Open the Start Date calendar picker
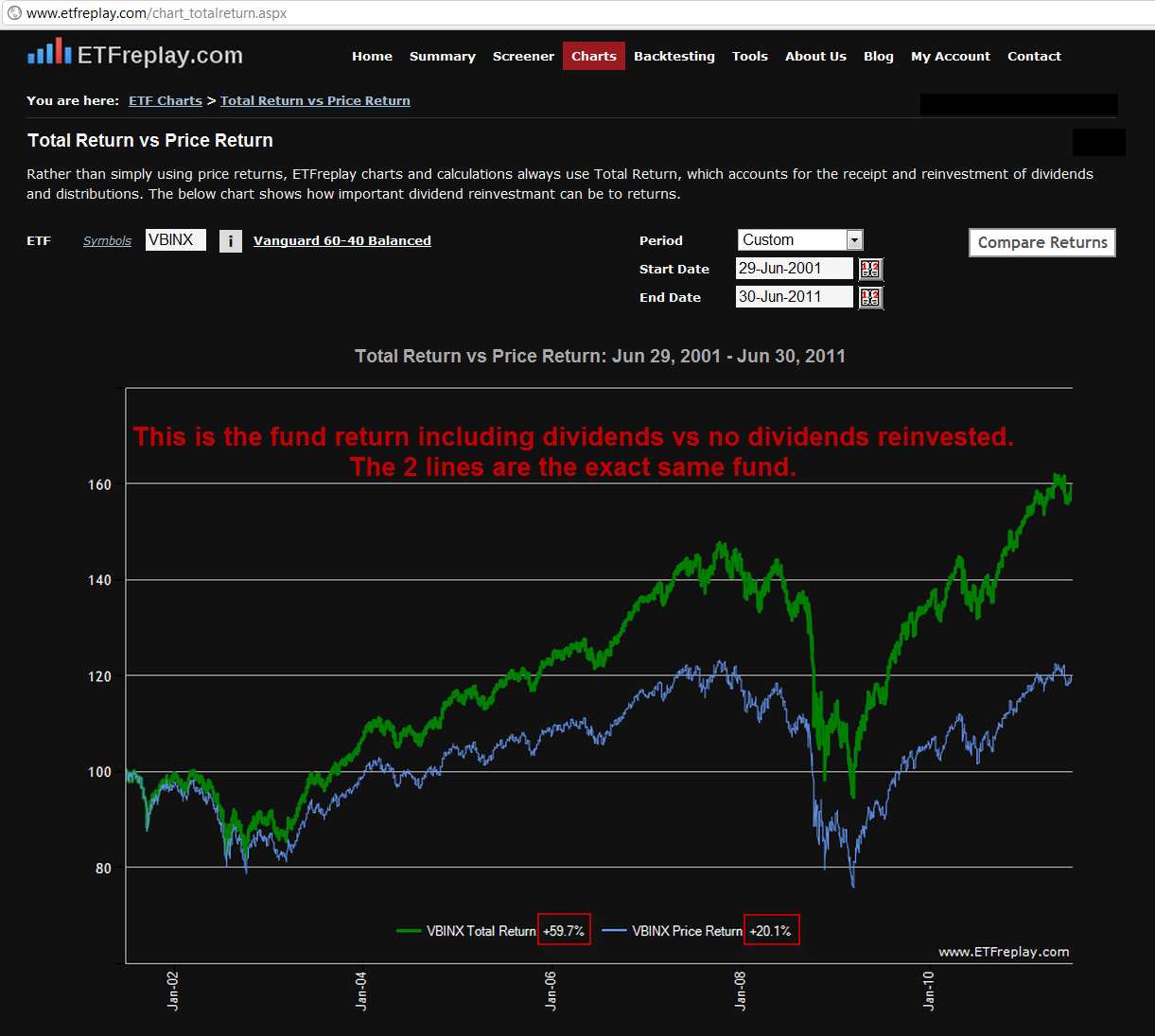 (870, 269)
